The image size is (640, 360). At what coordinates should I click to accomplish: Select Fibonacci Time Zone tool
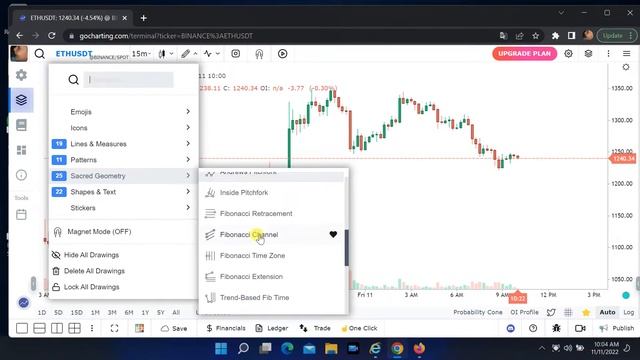pos(272,256)
